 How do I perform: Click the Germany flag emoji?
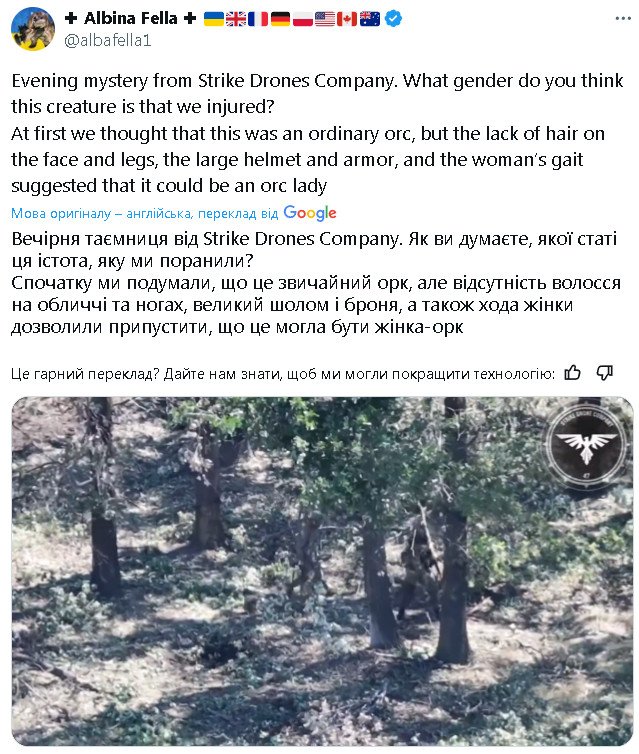[x=280, y=18]
